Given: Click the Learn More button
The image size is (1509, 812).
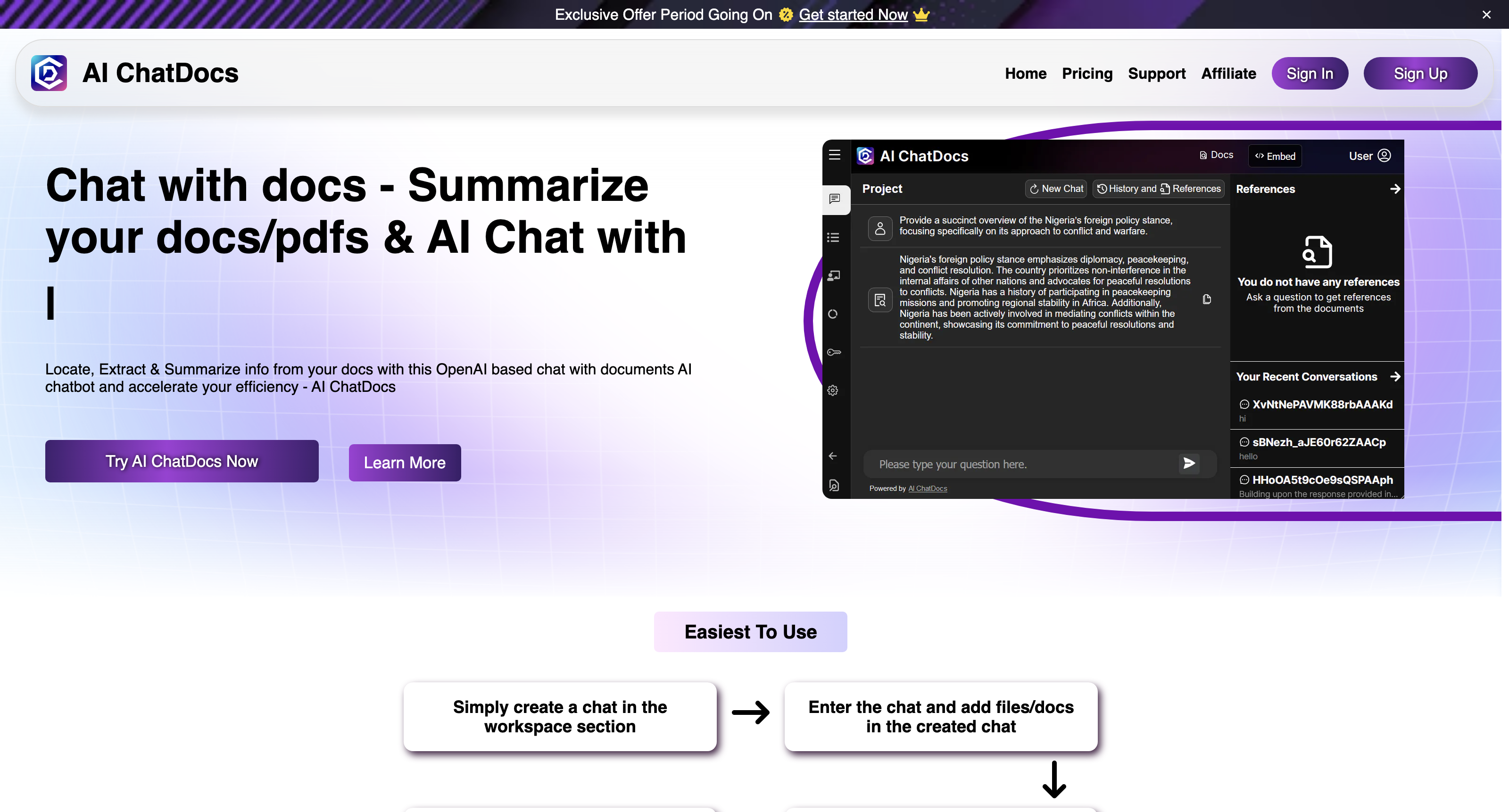Looking at the screenshot, I should coord(405,463).
